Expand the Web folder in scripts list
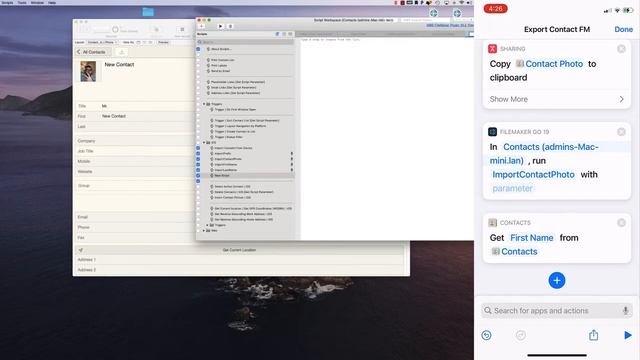The image size is (640, 360). [x=204, y=231]
